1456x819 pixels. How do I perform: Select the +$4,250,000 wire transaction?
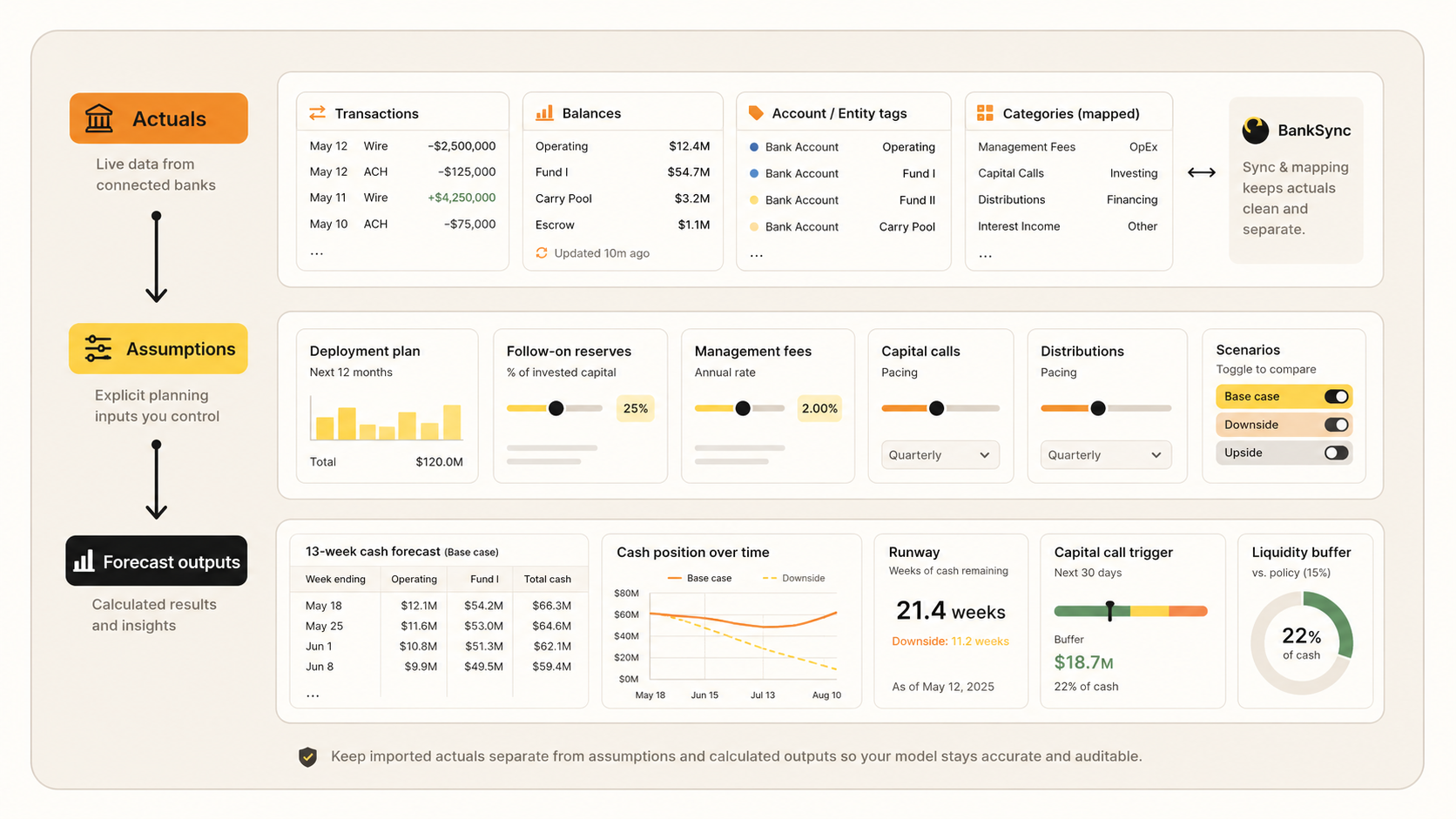(402, 198)
